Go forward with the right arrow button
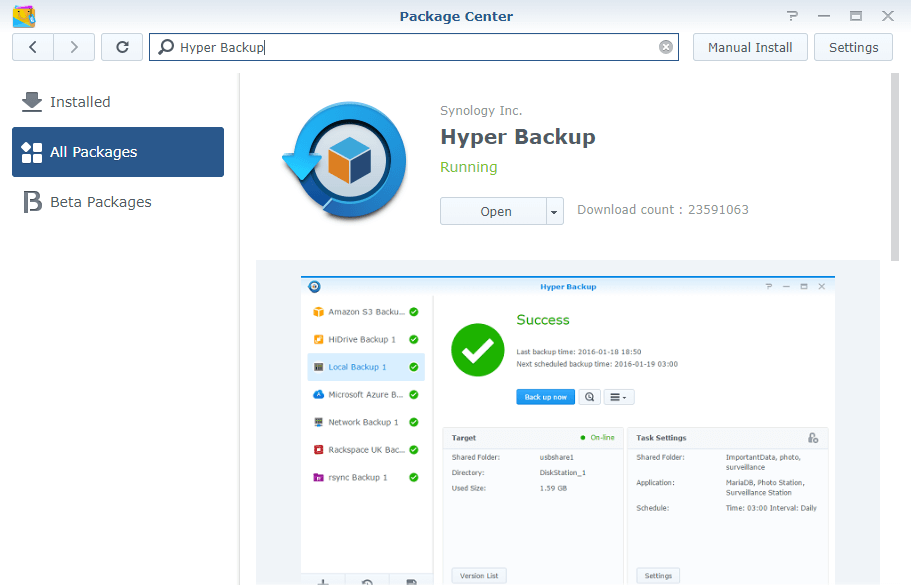The width and height of the screenshot is (911, 585). pyautogui.click(x=74, y=47)
